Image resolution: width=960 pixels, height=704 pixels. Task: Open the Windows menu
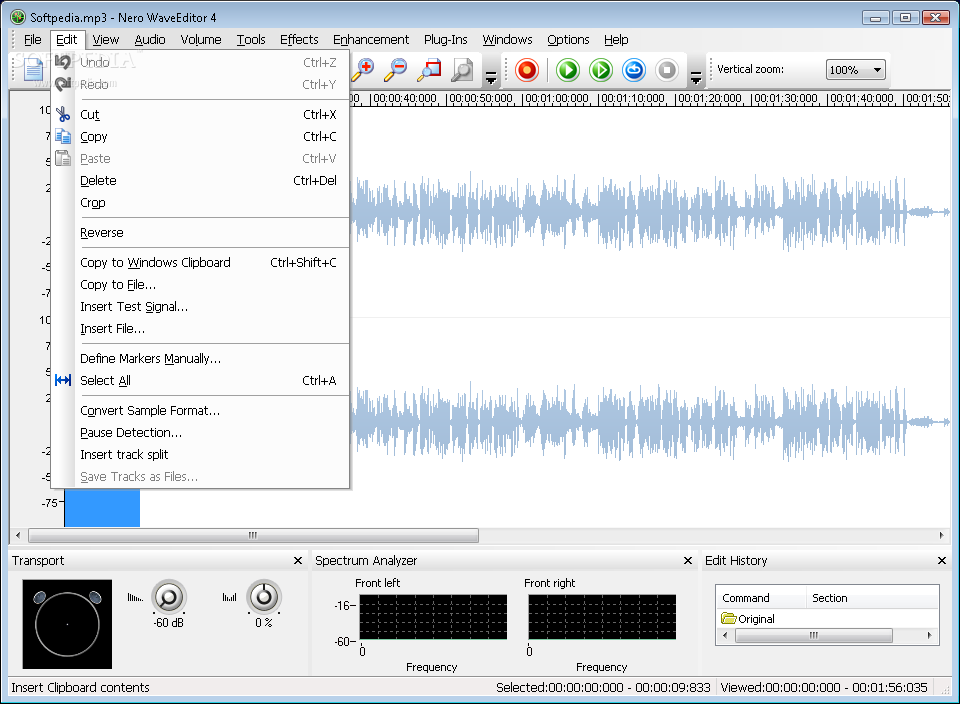coord(508,40)
